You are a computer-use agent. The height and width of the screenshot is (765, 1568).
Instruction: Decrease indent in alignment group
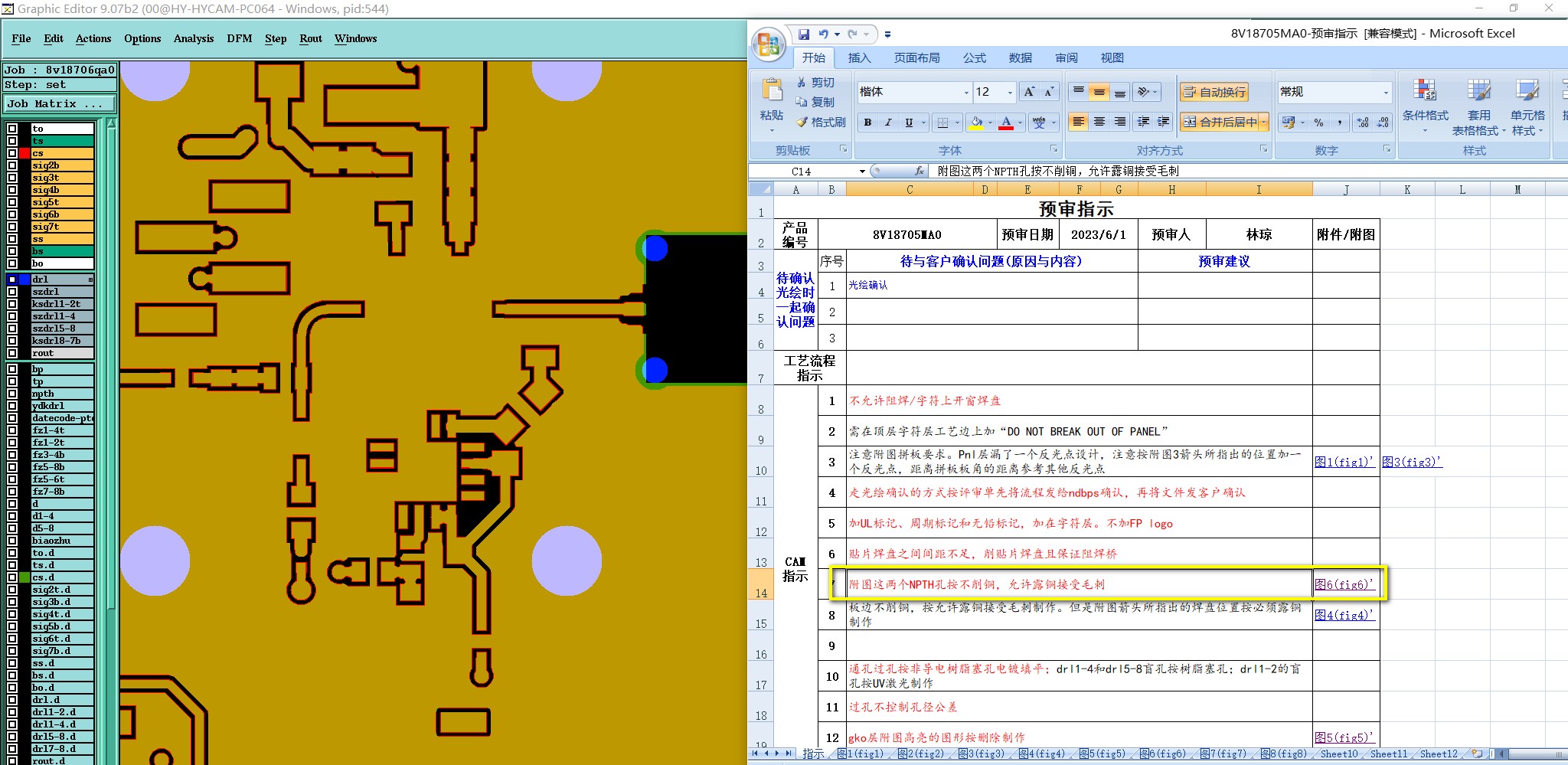click(x=1144, y=122)
